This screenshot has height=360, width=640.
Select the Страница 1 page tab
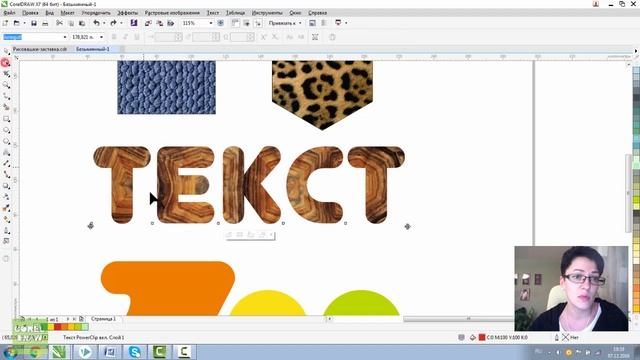click(x=103, y=319)
